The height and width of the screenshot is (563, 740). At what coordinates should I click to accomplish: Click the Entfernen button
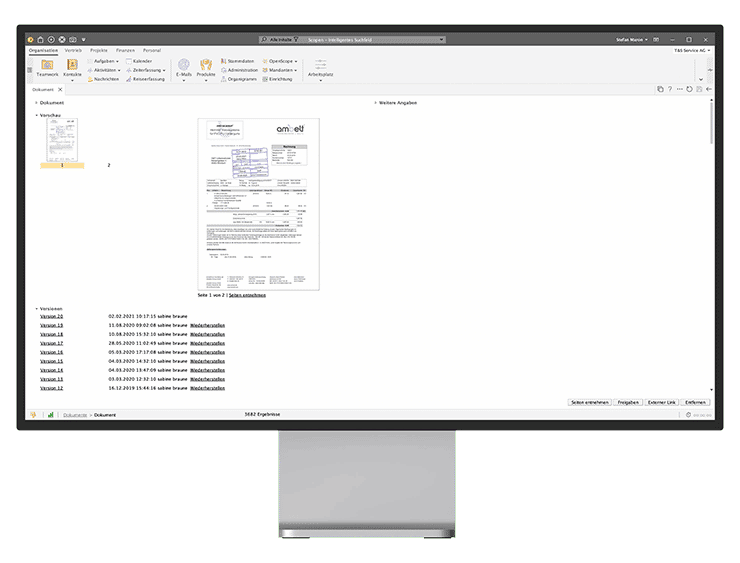tap(696, 403)
